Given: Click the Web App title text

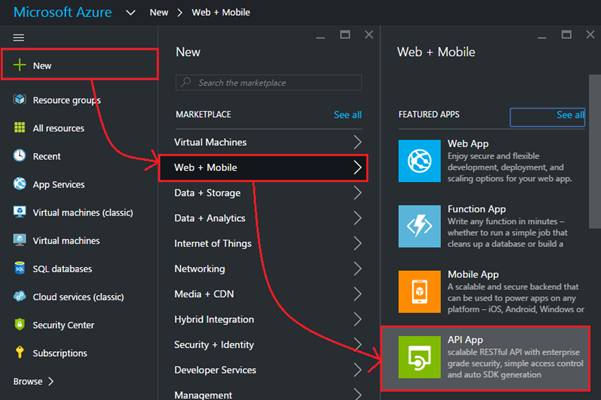Looking at the screenshot, I should click(468, 144).
